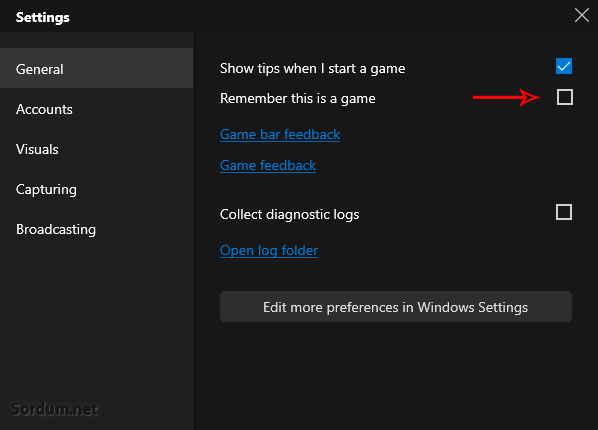Click the Collect diagnostic logs label text
This screenshot has width=598, height=430.
289,215
